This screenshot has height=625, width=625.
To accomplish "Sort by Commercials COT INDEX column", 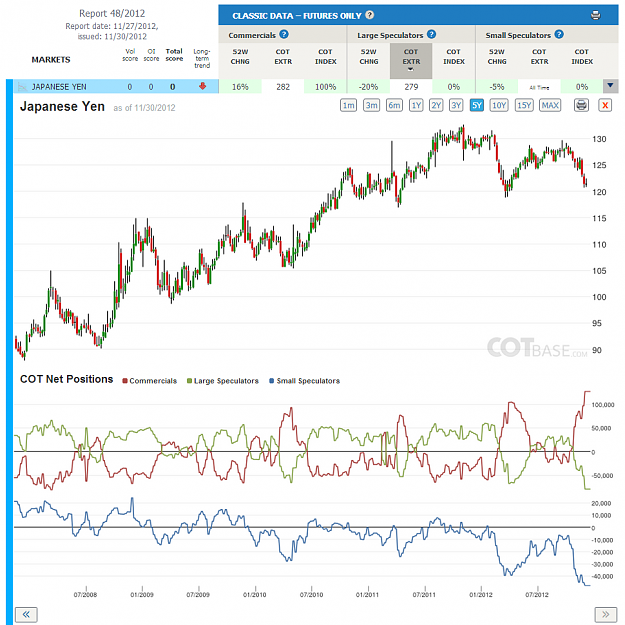I will coord(326,57).
